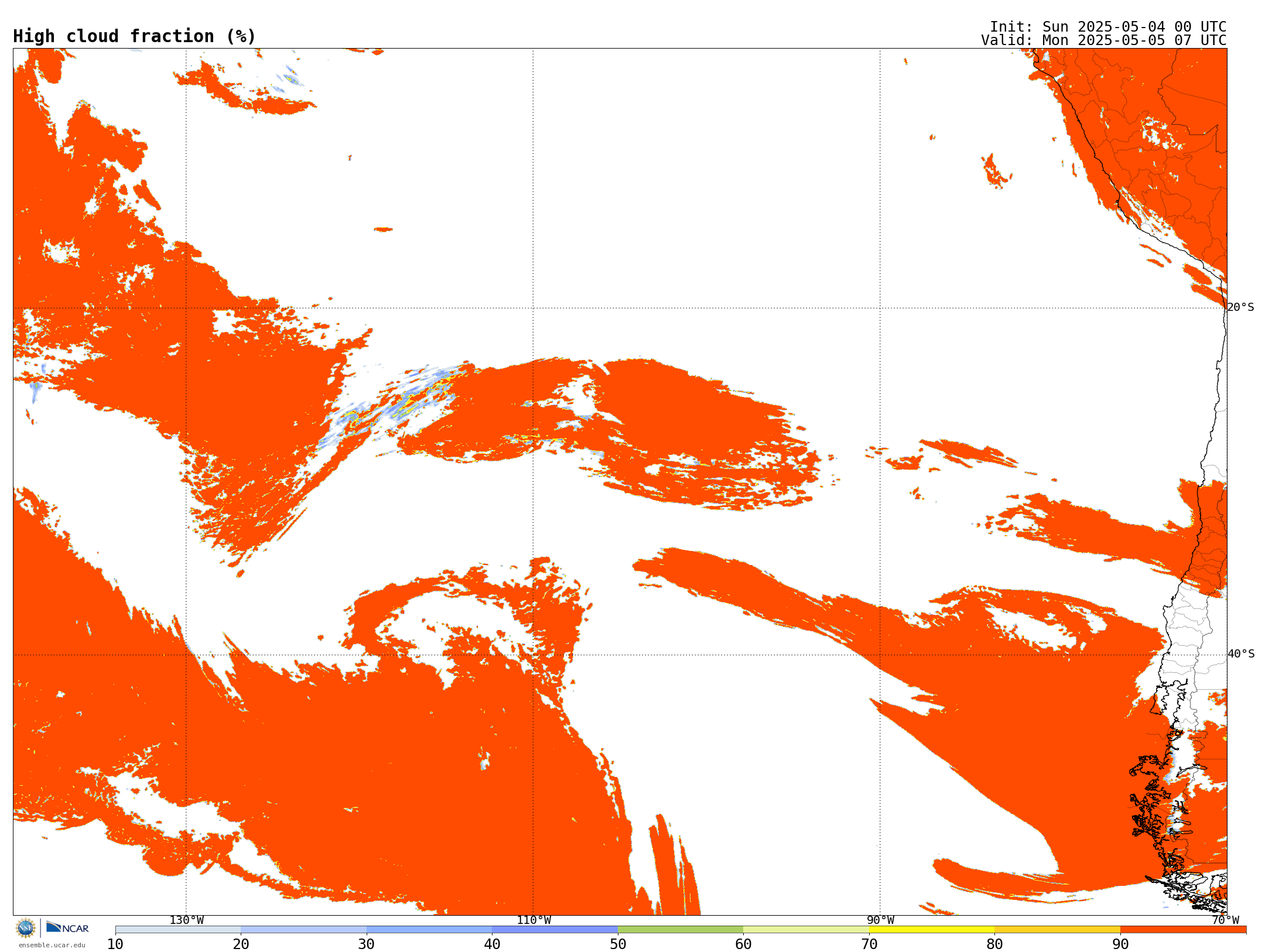Click the NCAR logo
Image resolution: width=1265 pixels, height=952 pixels.
[67, 927]
